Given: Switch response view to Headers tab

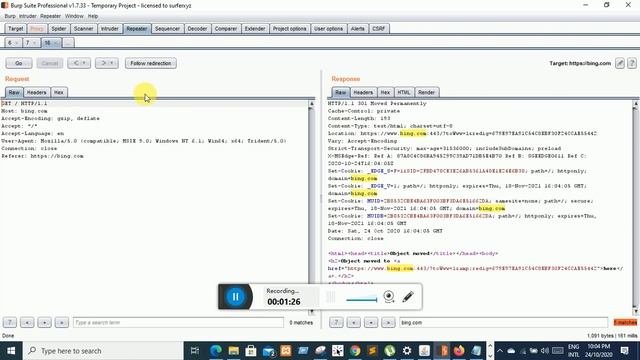Looking at the screenshot, I should coord(363,92).
